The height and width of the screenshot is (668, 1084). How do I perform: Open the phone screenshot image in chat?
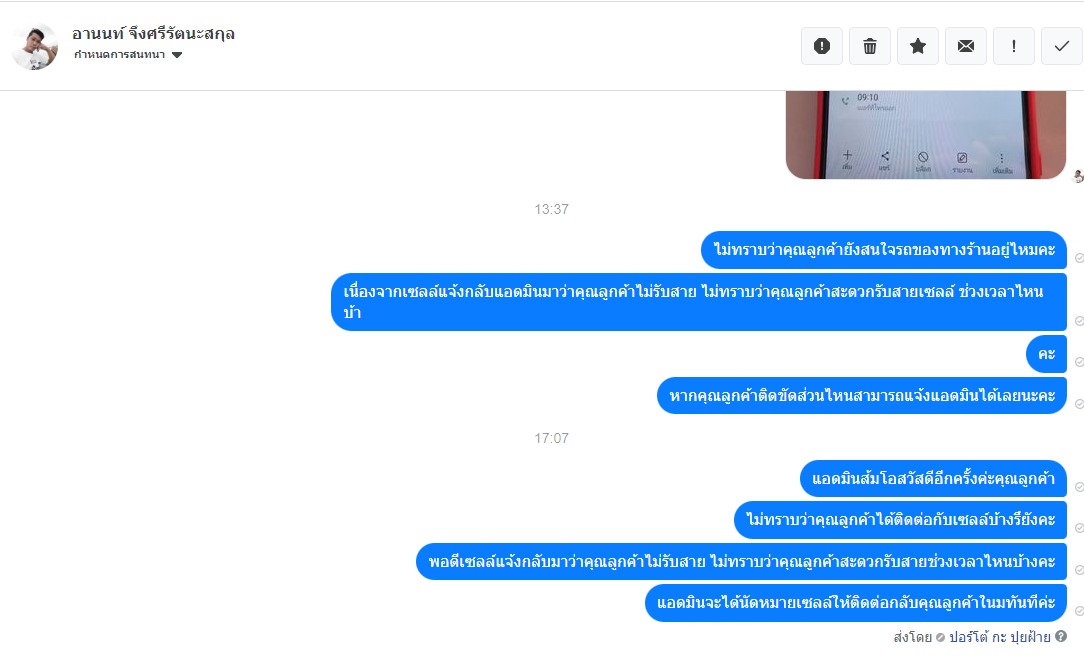pyautogui.click(x=926, y=134)
